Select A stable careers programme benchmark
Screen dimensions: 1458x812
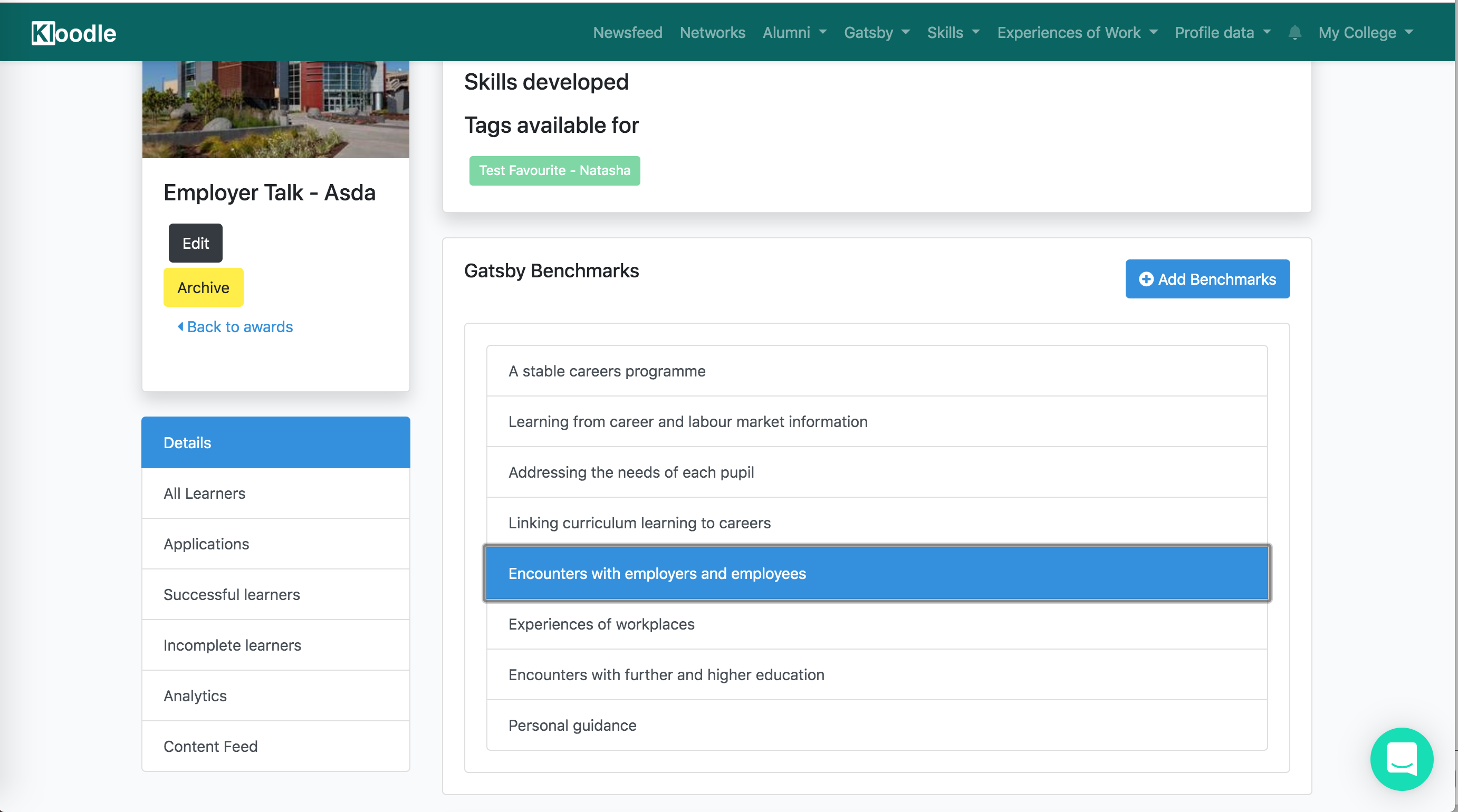click(876, 371)
